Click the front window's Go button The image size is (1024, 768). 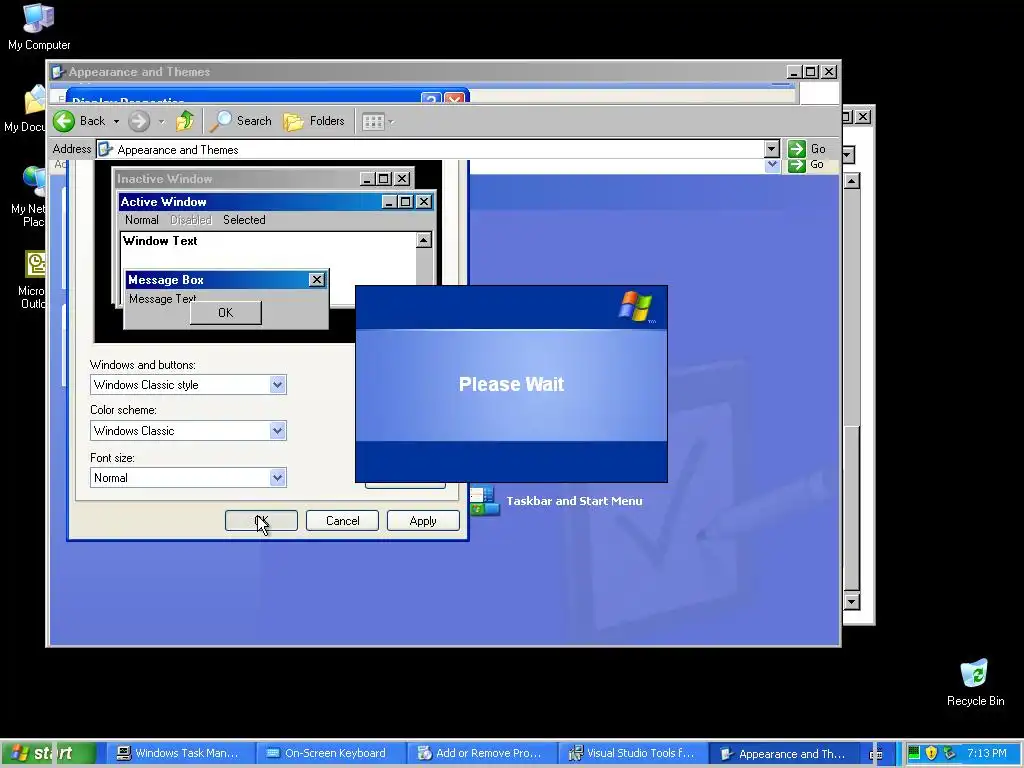point(807,149)
